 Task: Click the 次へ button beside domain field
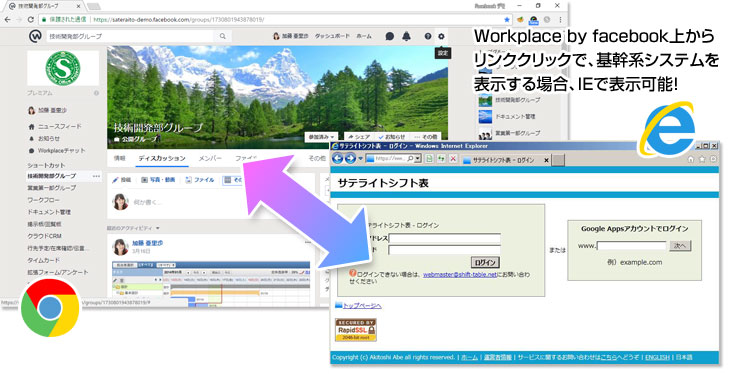[680, 246]
